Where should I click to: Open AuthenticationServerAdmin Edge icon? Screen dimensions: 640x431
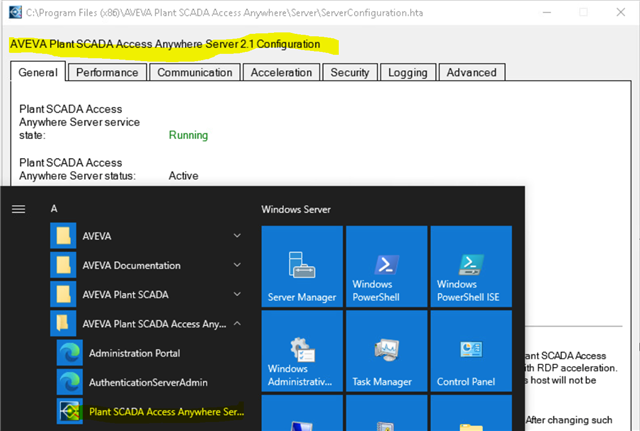70,382
